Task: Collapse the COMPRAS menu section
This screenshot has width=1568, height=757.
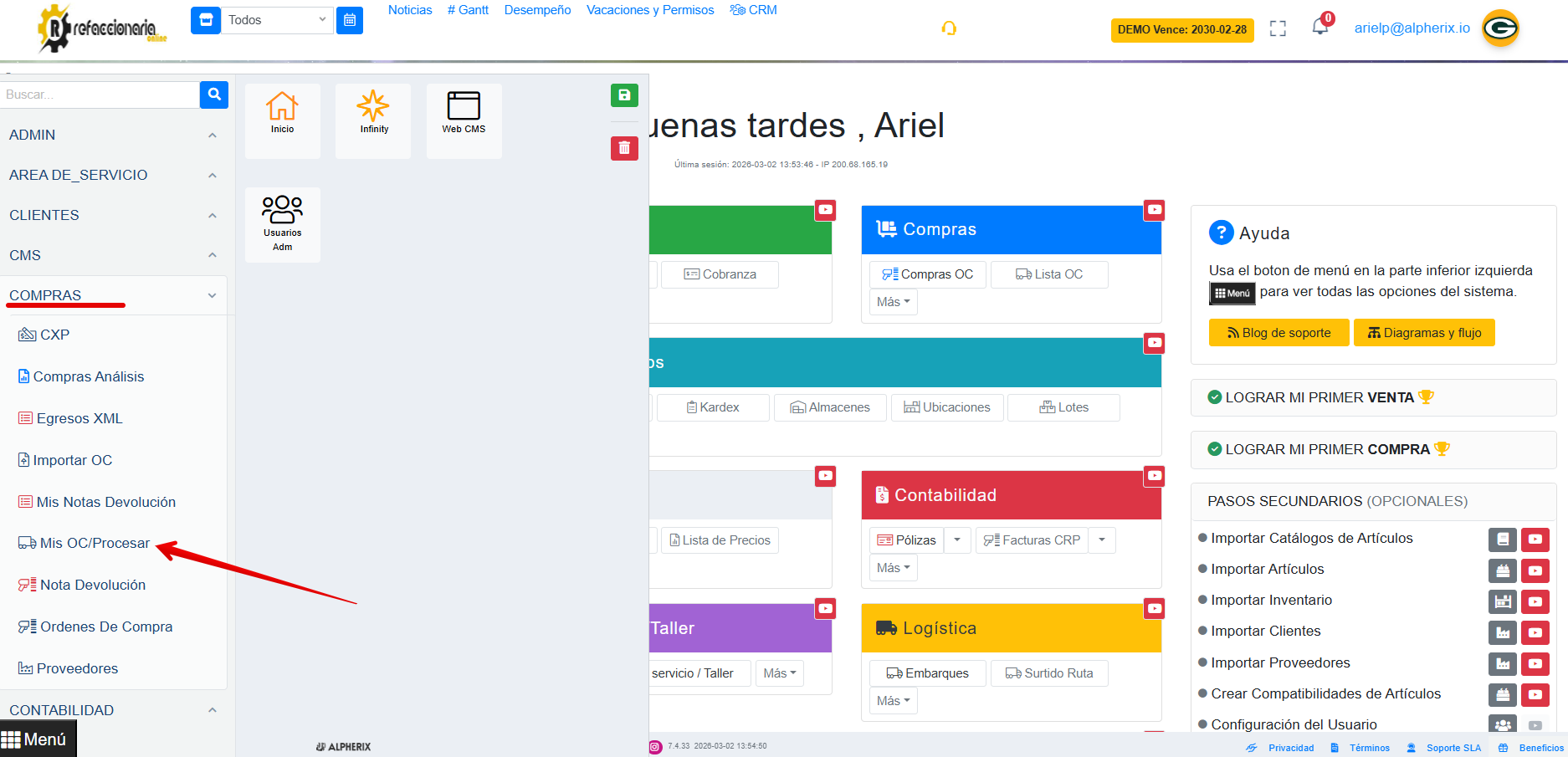Action: click(x=212, y=295)
